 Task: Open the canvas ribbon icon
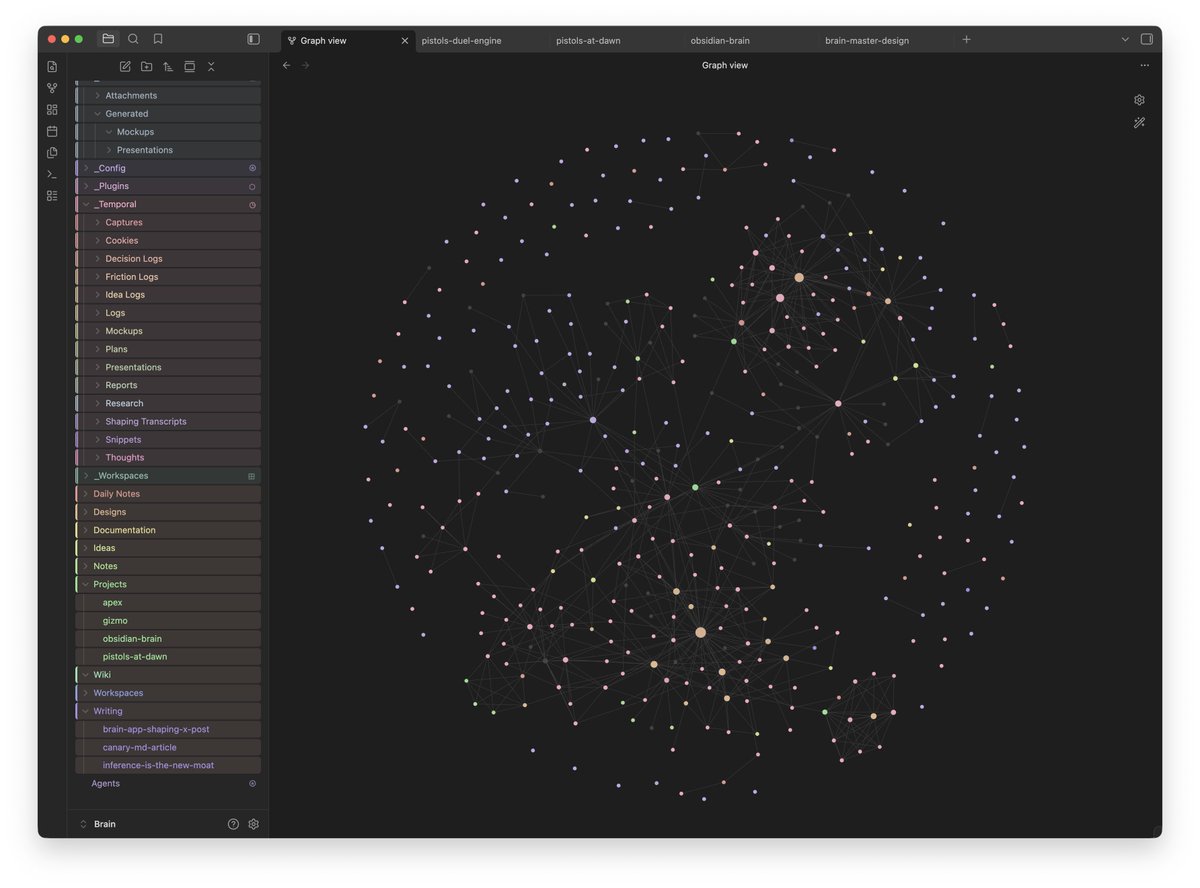tap(52, 109)
